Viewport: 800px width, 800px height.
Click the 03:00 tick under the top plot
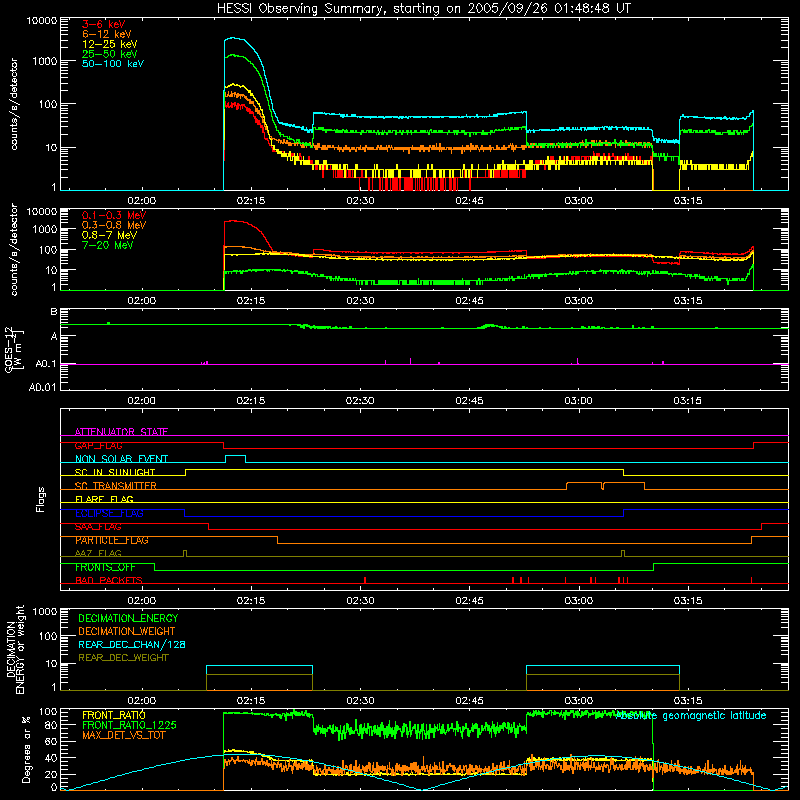click(x=579, y=201)
